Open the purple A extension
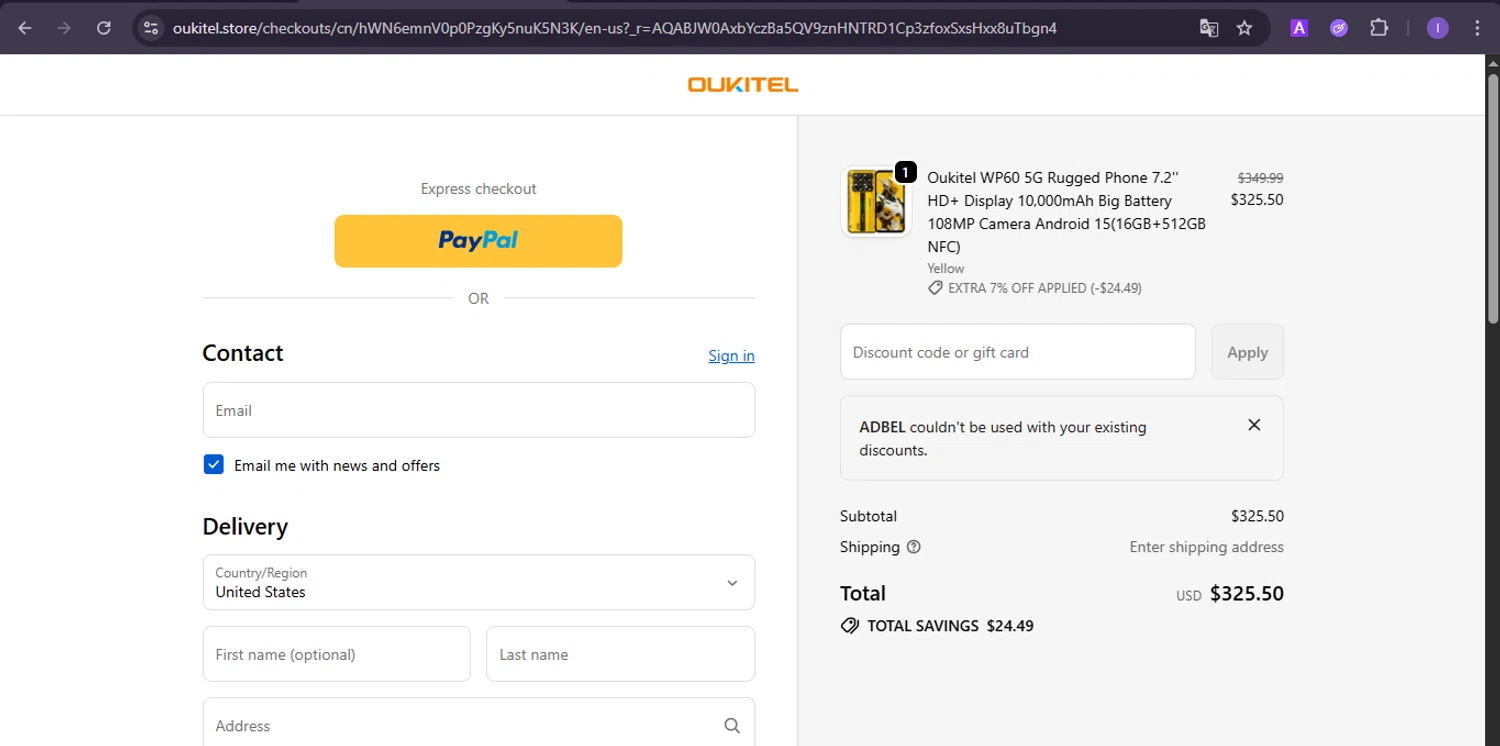This screenshot has width=1500, height=746. click(x=1299, y=28)
